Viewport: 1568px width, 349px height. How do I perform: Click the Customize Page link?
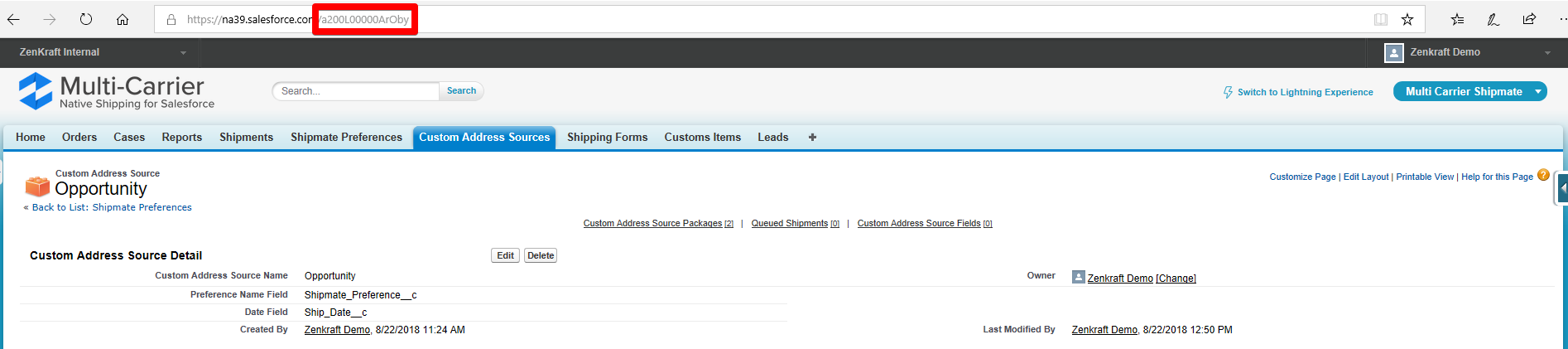click(1302, 177)
